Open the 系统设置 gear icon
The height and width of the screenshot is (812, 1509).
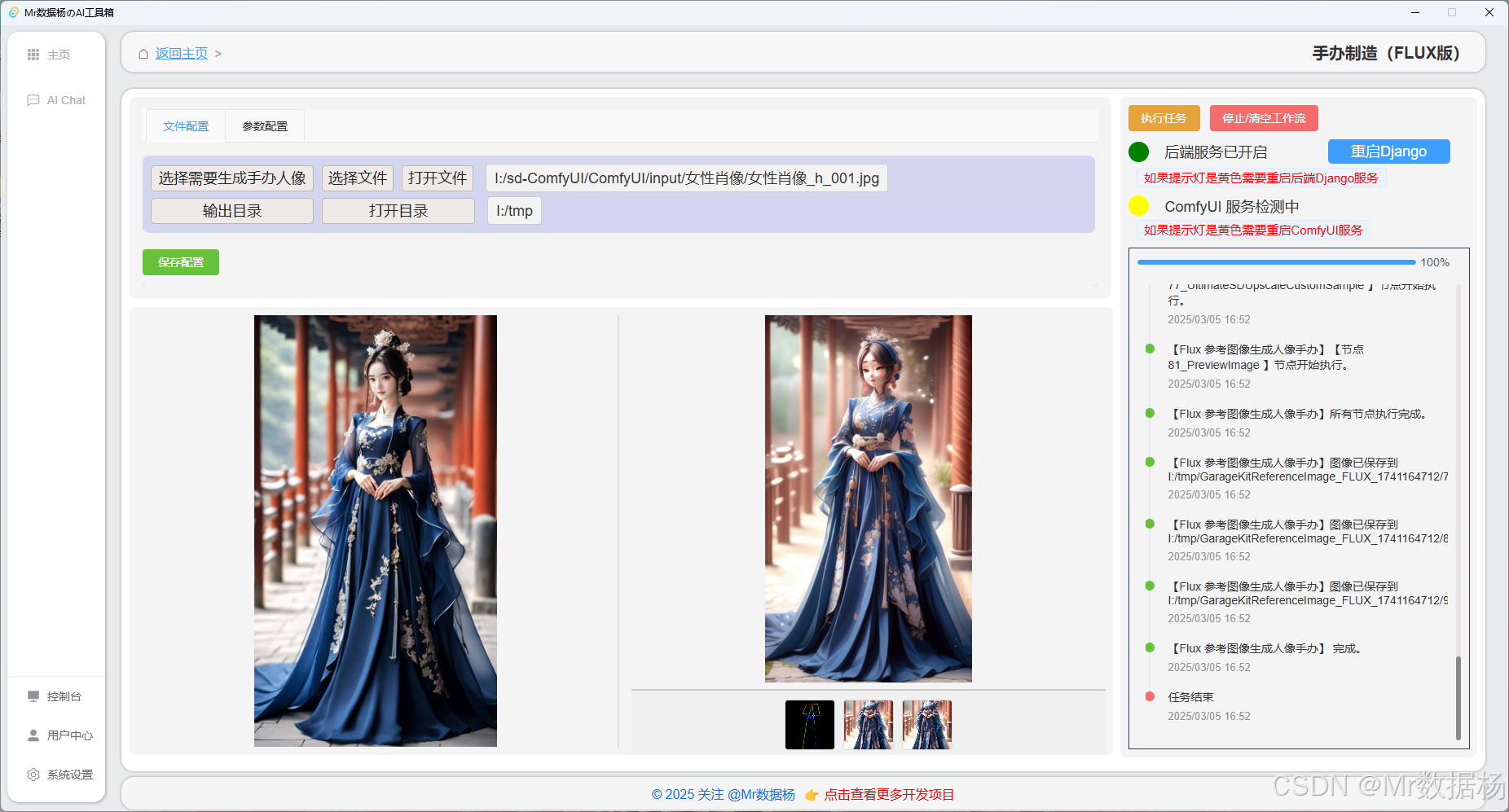point(33,775)
